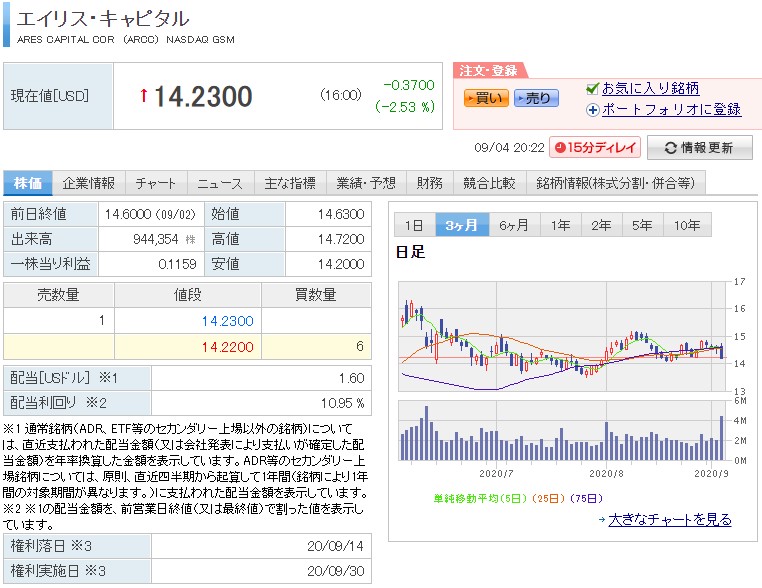Switch to the 主な指標 tab

coord(290,183)
